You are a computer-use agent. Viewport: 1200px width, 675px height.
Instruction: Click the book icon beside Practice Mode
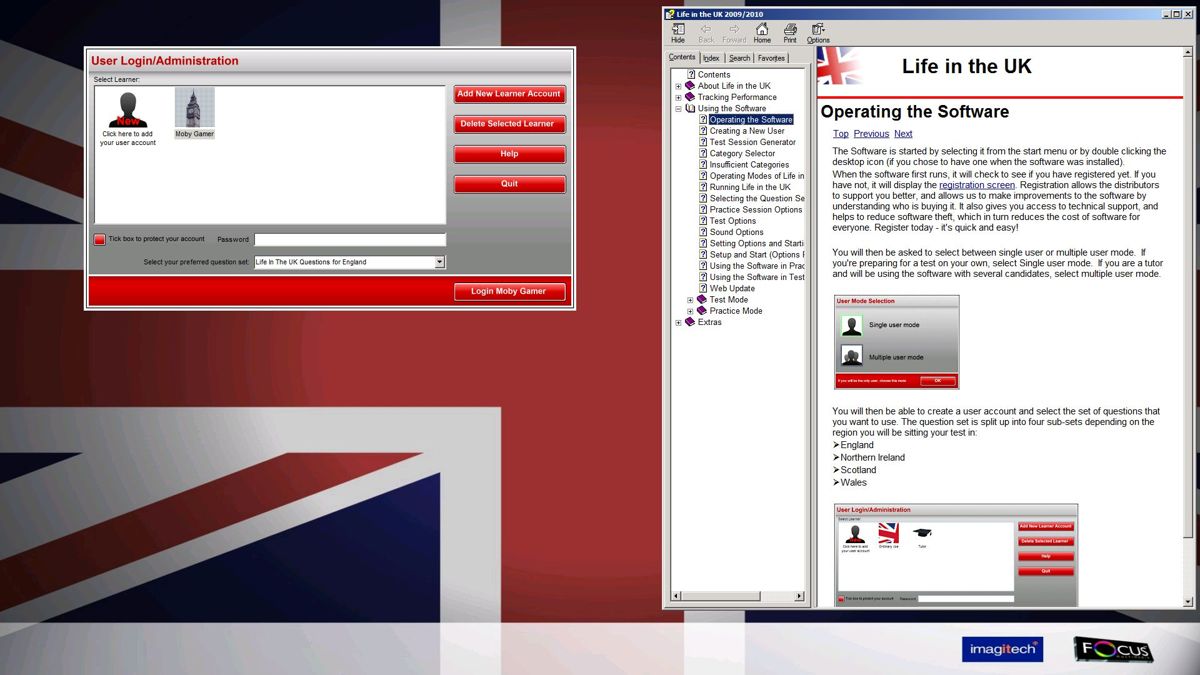click(x=702, y=311)
